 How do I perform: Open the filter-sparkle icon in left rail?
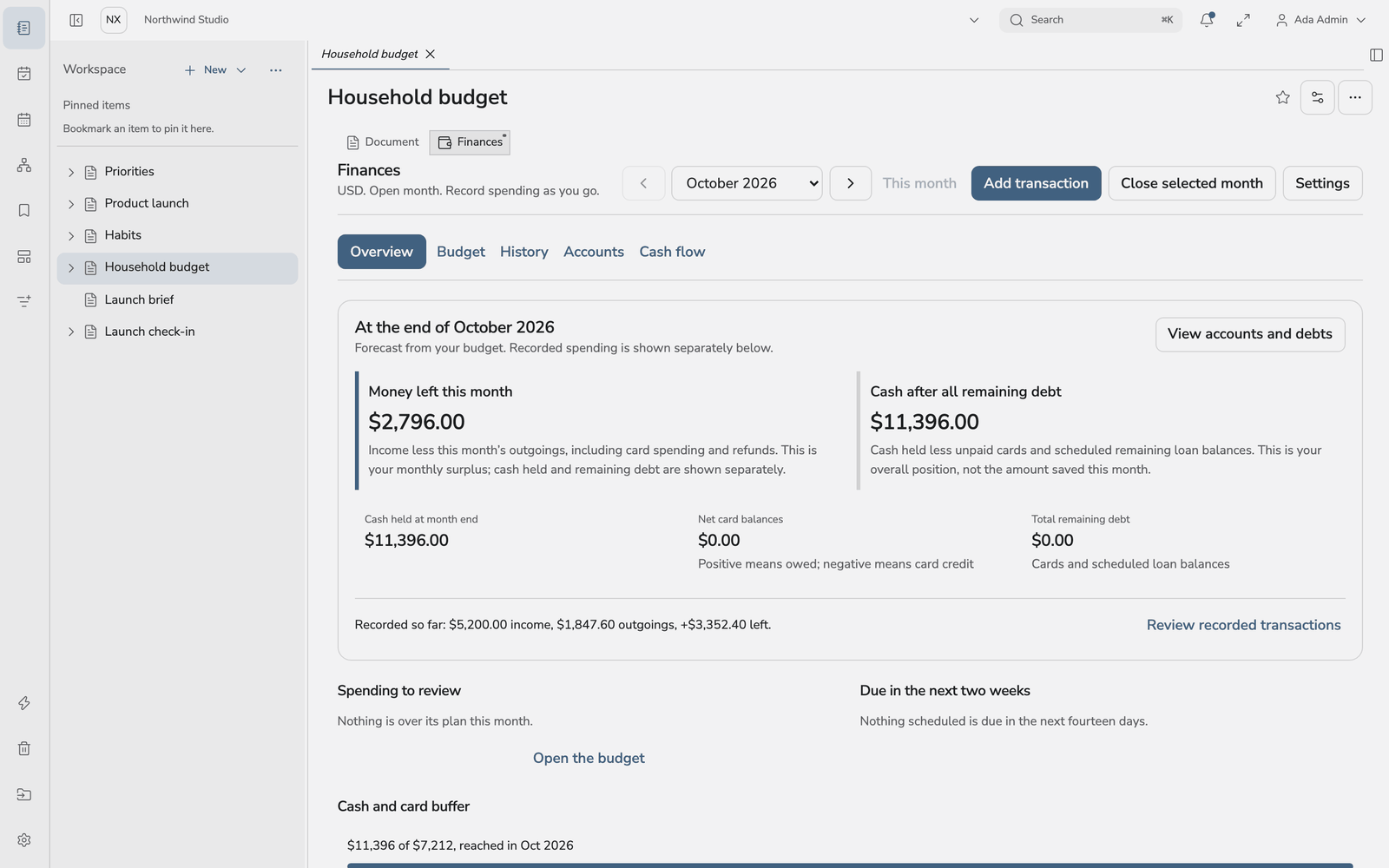click(24, 301)
